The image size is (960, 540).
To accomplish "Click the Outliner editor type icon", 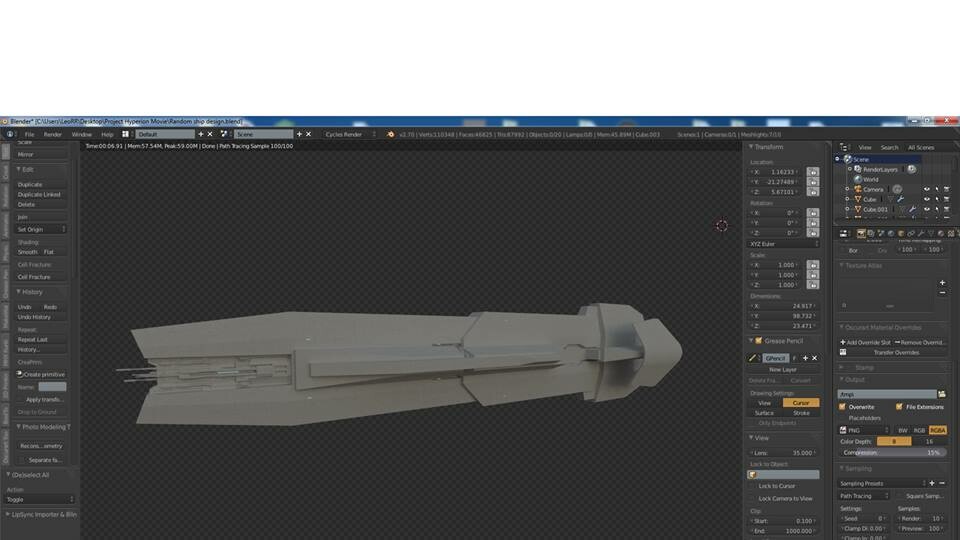I will (844, 148).
